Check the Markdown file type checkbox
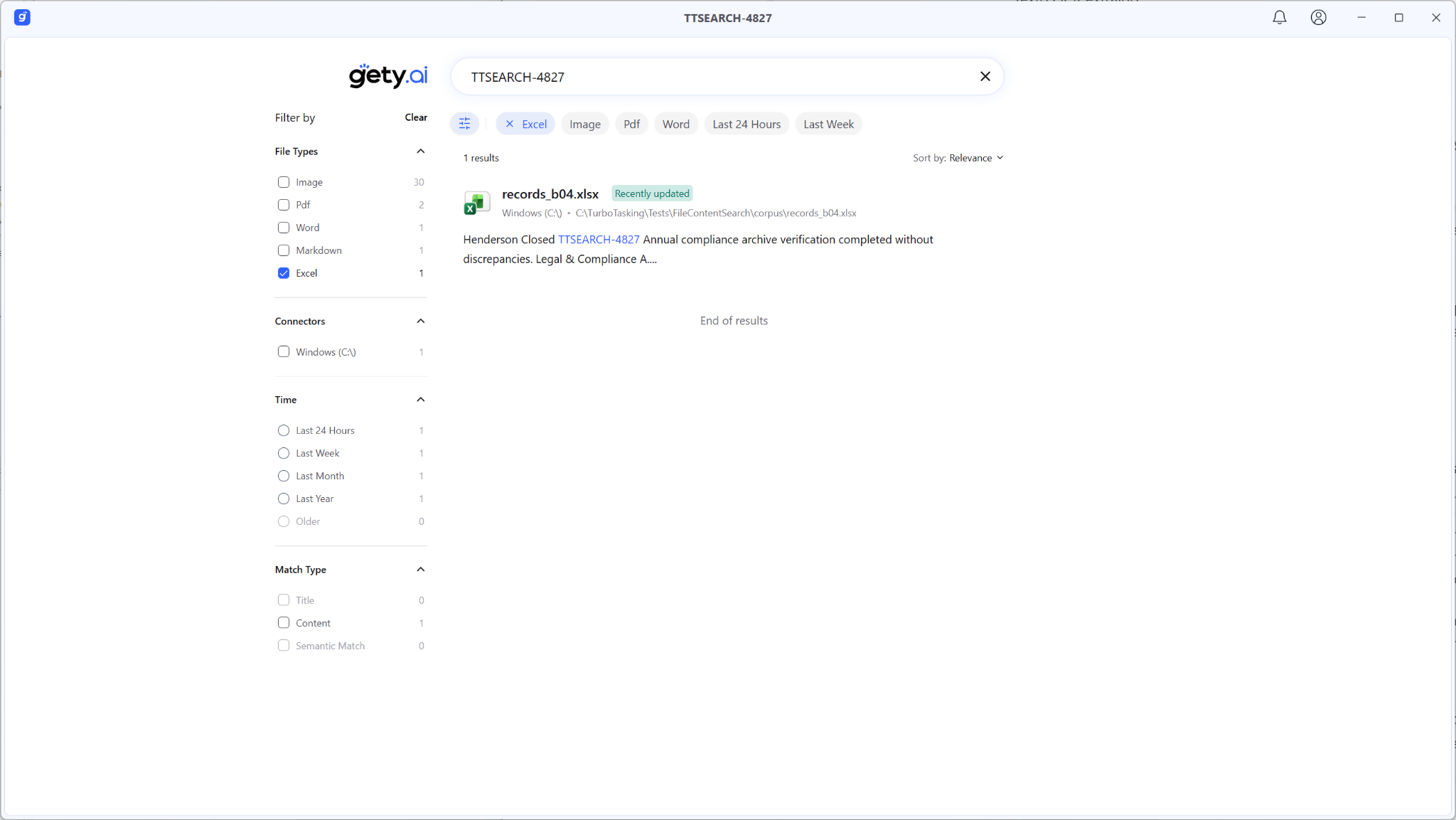The height and width of the screenshot is (820, 1456). pos(284,250)
